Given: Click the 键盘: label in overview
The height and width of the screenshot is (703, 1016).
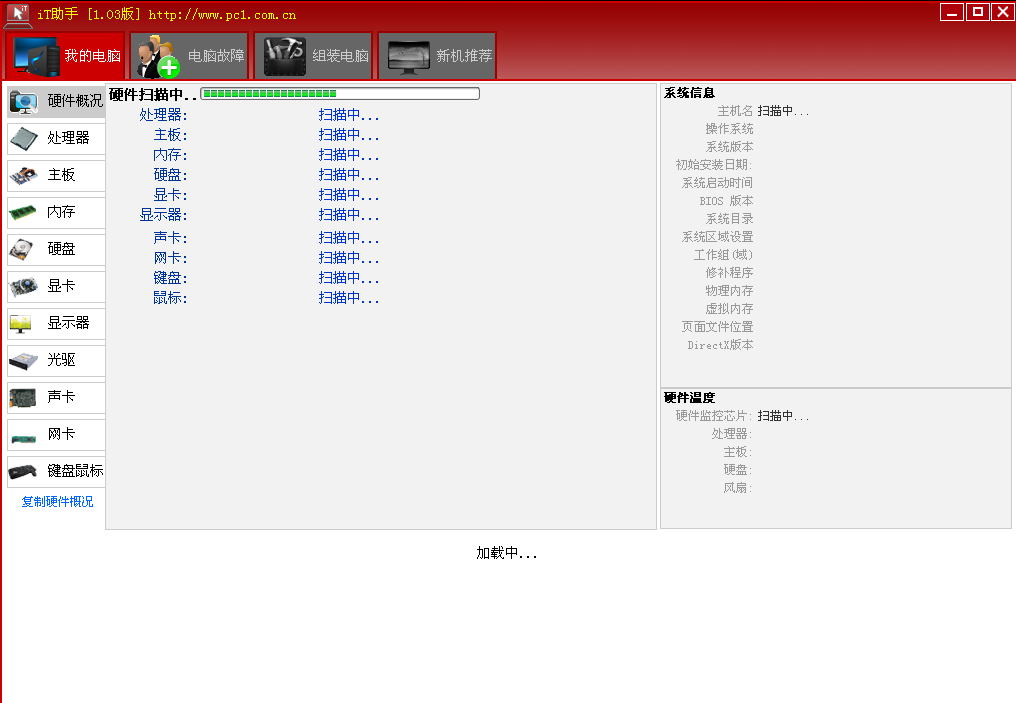Looking at the screenshot, I should point(170,279).
